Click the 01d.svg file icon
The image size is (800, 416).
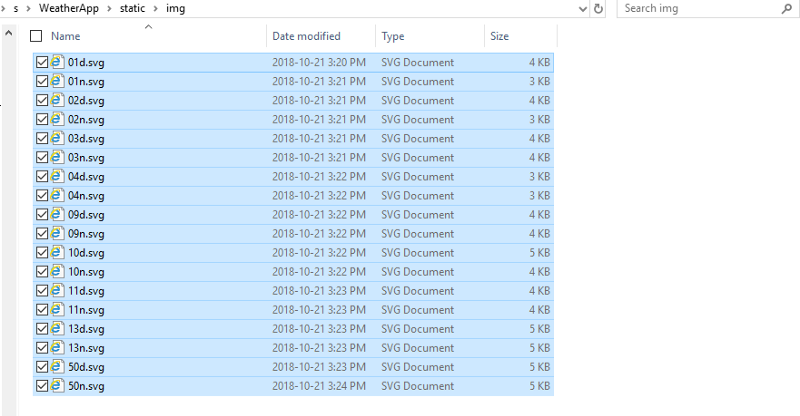pos(58,62)
